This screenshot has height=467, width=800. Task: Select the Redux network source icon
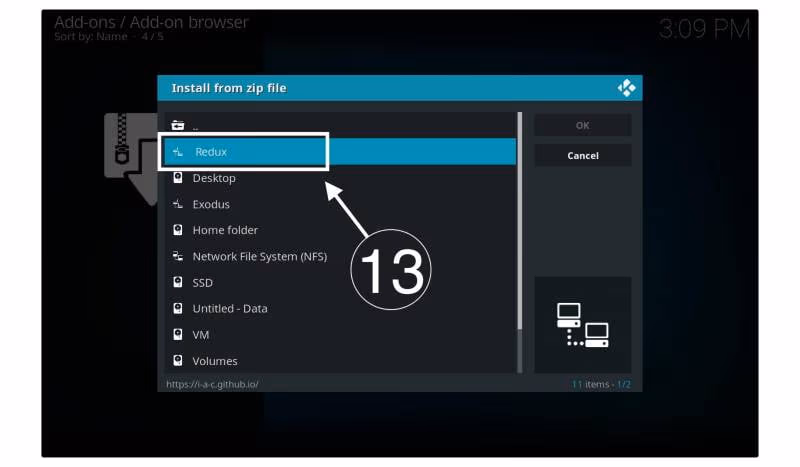[x=178, y=152]
